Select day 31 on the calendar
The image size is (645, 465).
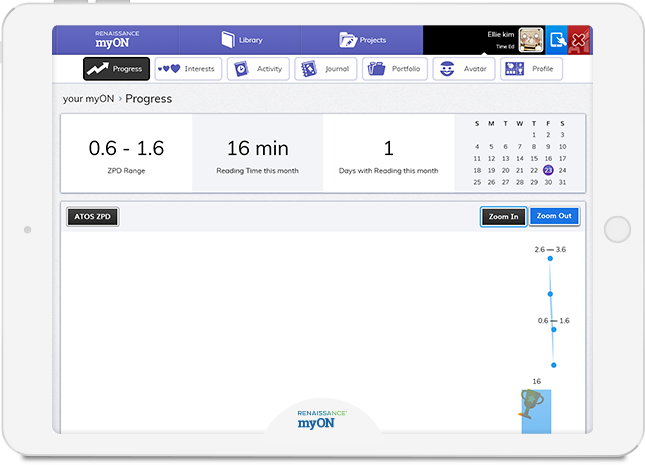(x=562, y=182)
